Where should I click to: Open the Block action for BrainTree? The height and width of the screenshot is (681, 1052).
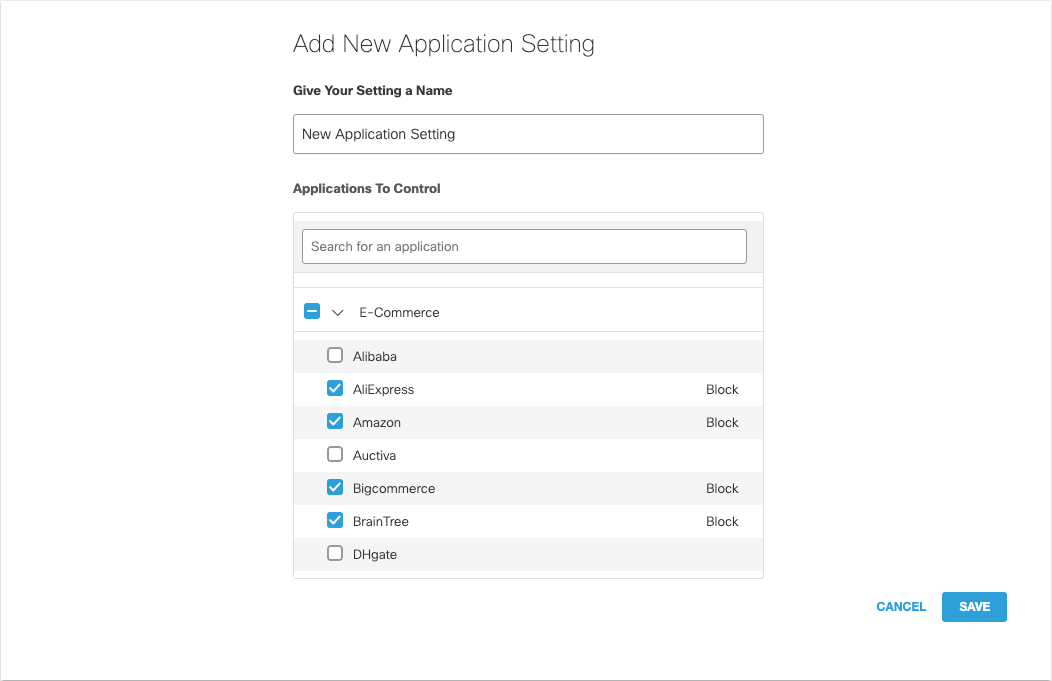pos(722,521)
